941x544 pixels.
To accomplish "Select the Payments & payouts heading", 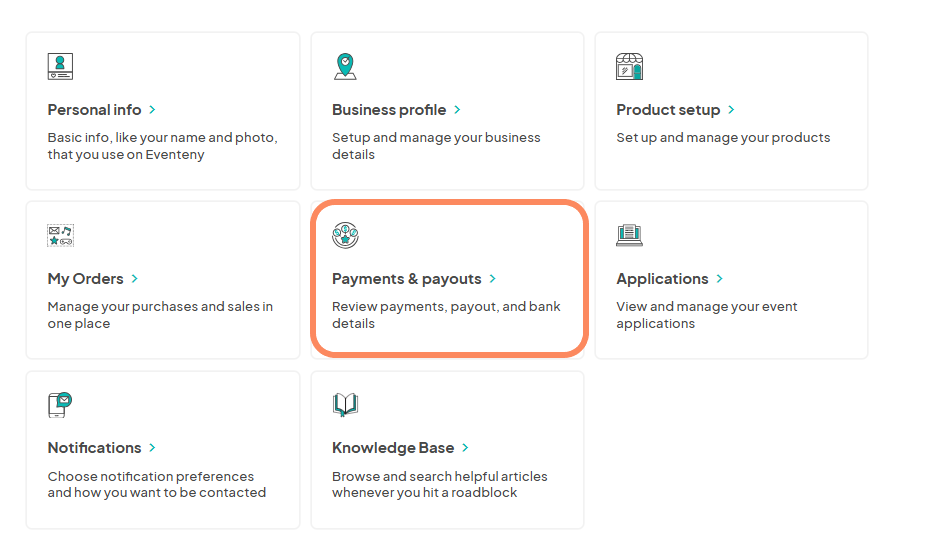I will (406, 279).
